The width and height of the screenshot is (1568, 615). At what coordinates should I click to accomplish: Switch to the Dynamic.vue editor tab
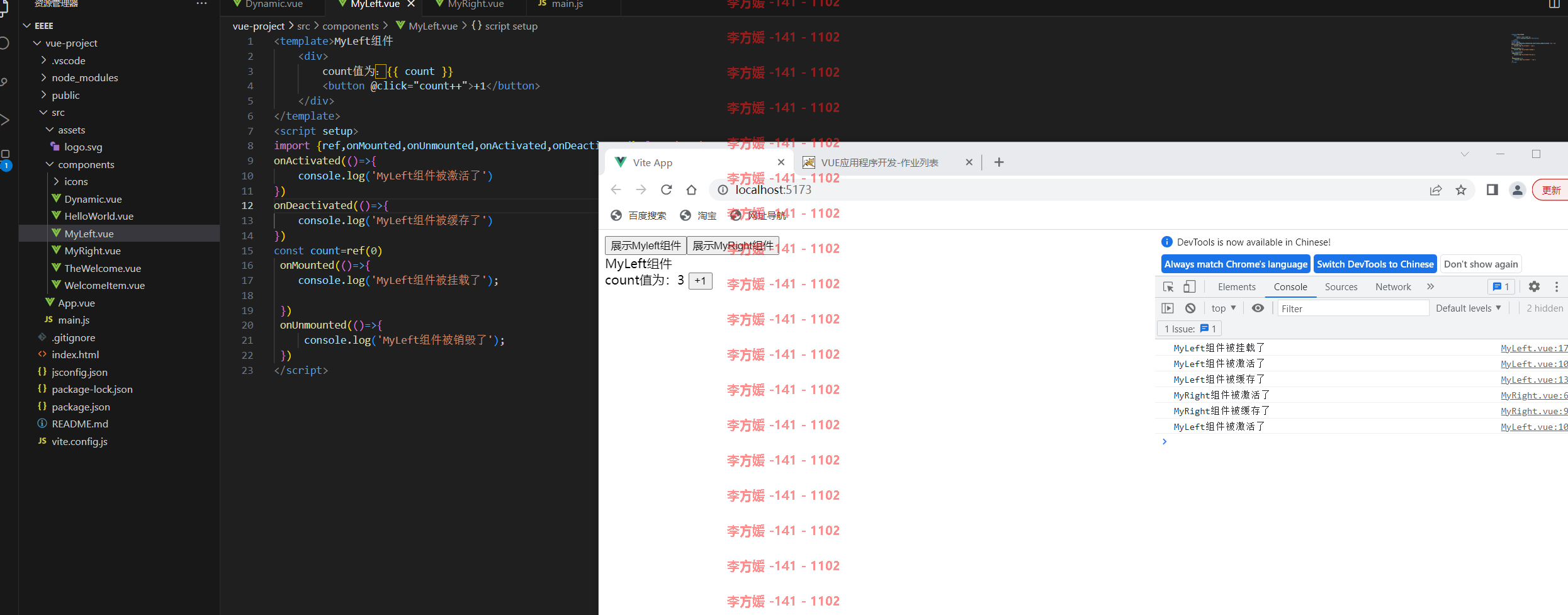[273, 4]
